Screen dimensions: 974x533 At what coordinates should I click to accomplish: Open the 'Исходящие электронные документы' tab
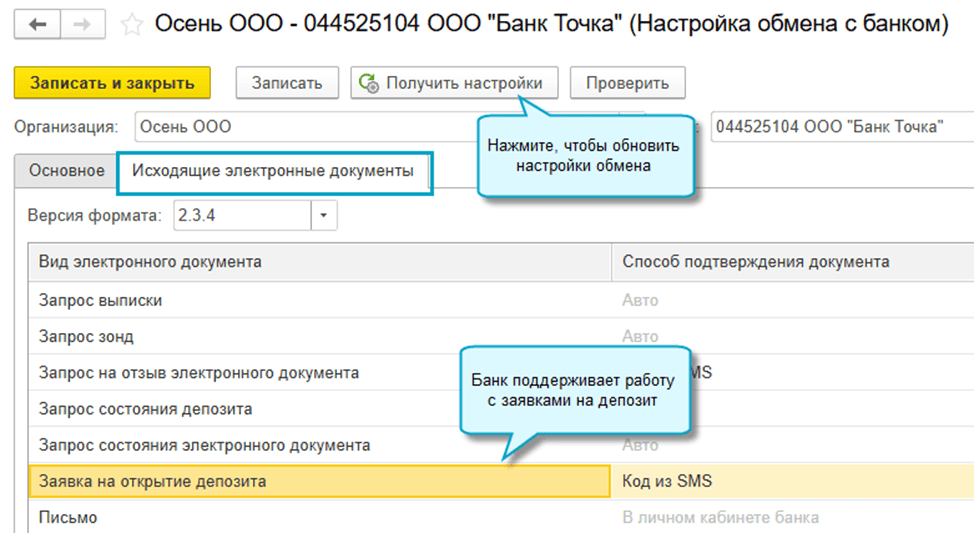pyautogui.click(x=273, y=171)
